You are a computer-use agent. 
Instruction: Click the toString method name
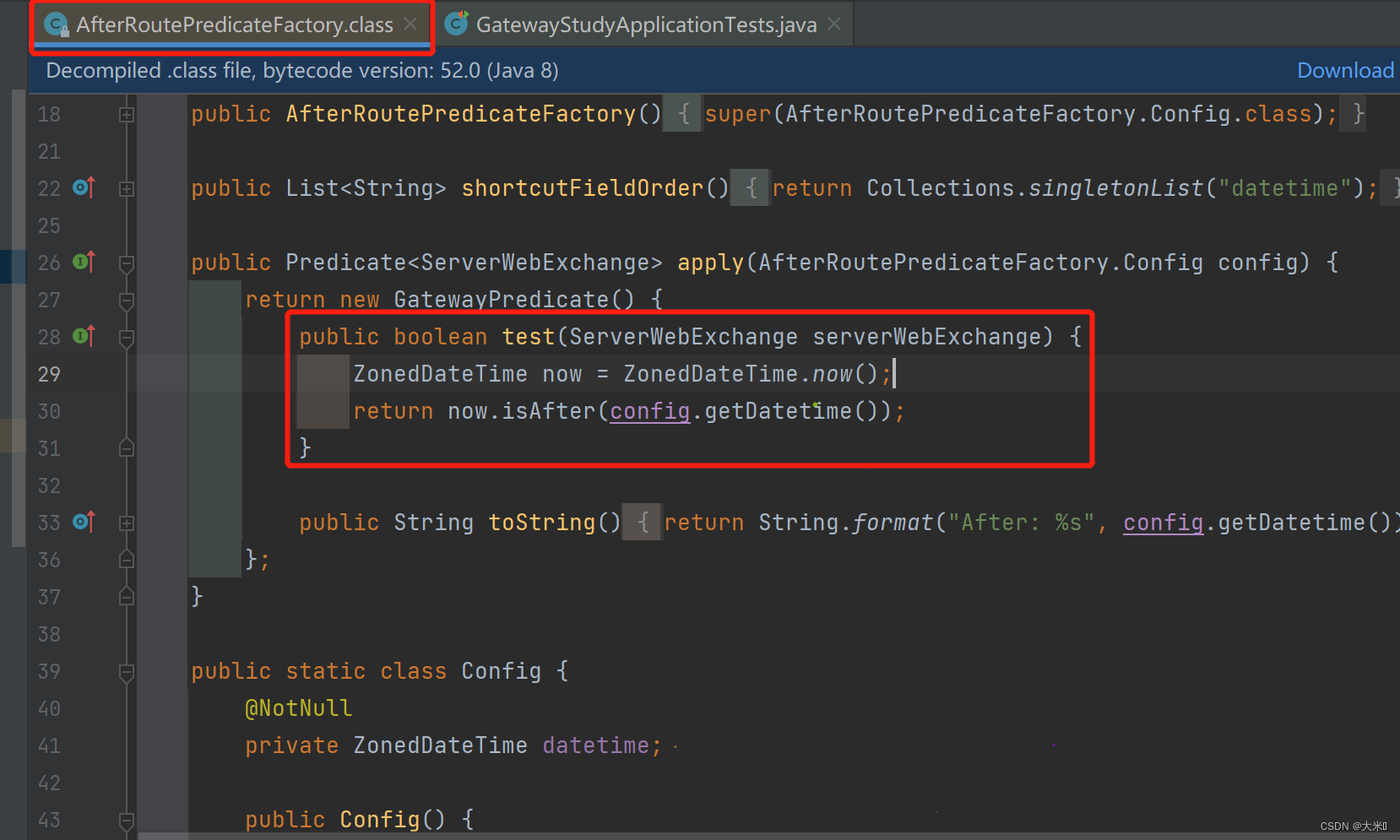(x=542, y=523)
